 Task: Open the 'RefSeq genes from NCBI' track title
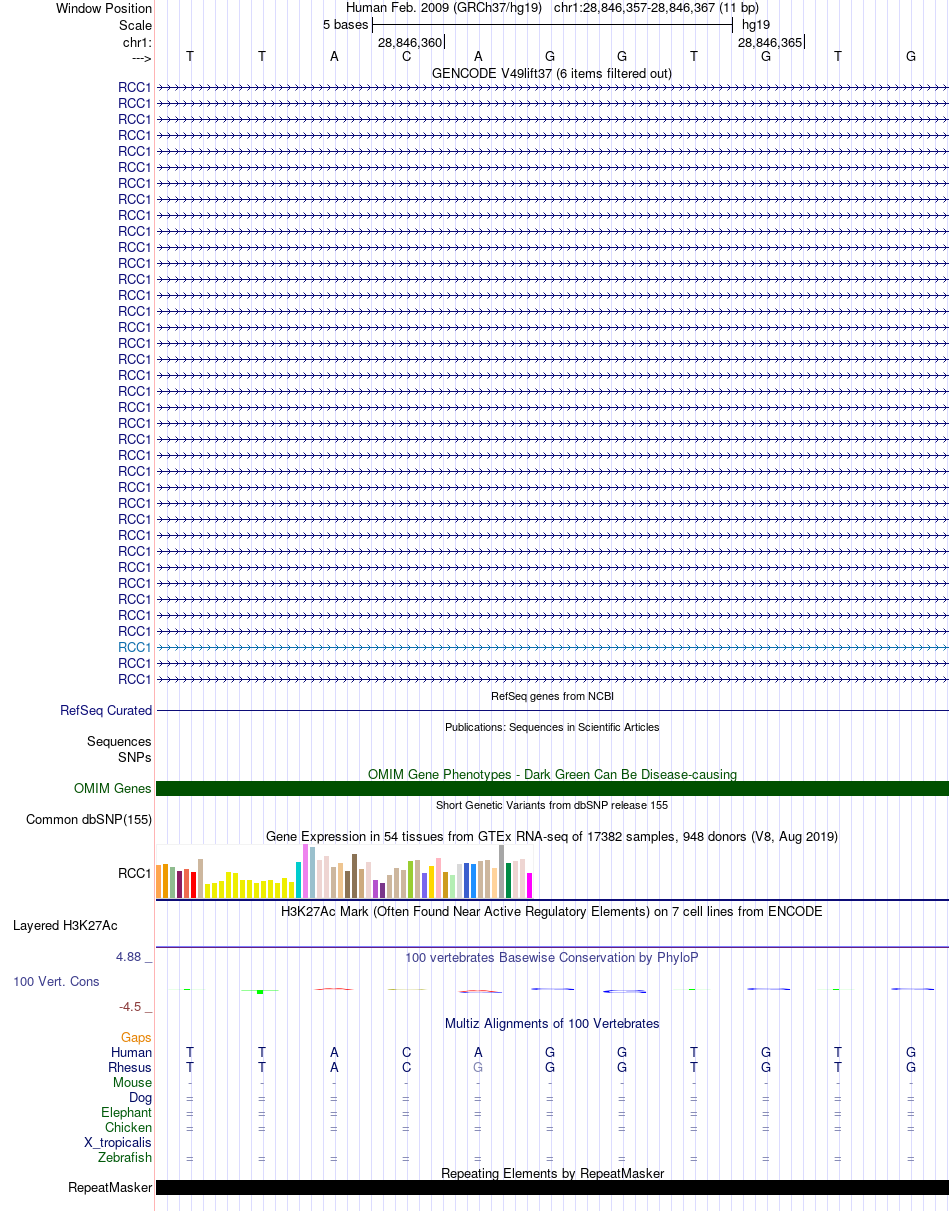pyautogui.click(x=552, y=696)
